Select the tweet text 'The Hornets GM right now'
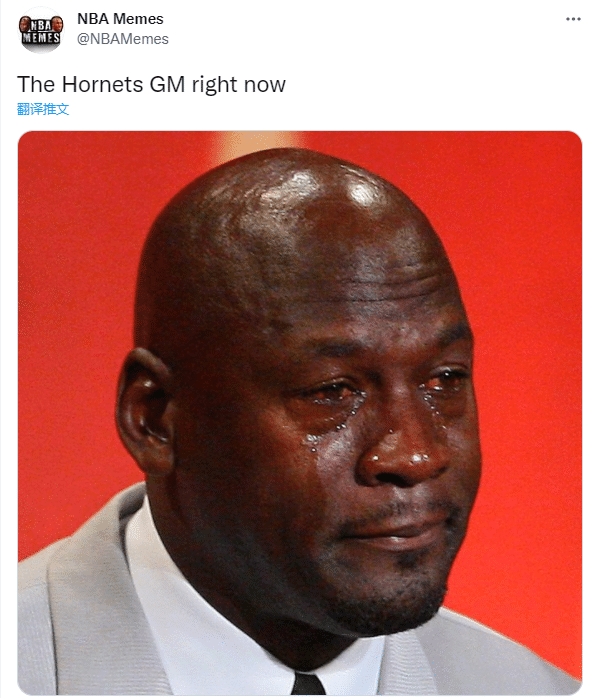 (x=151, y=84)
